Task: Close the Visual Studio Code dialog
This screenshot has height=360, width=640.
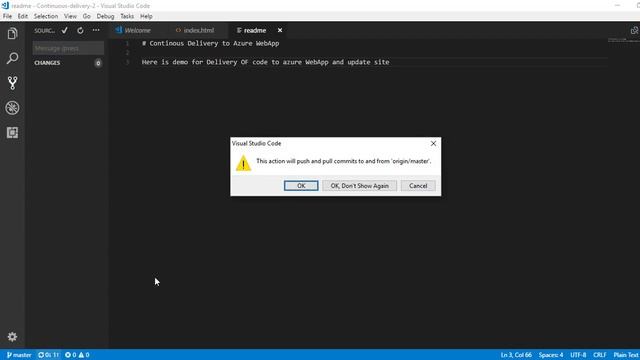Action: tap(433, 143)
